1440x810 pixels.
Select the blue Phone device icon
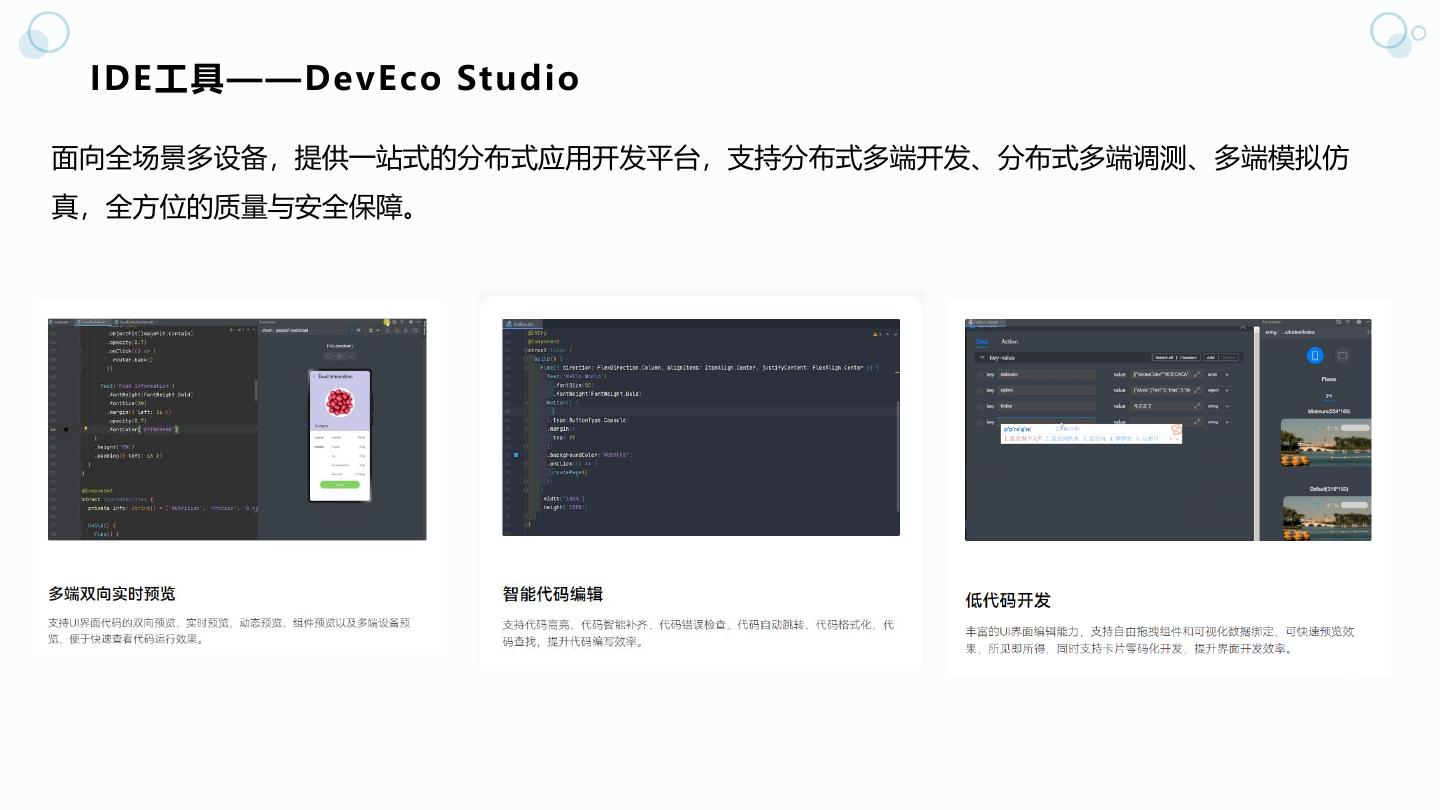[1315, 355]
